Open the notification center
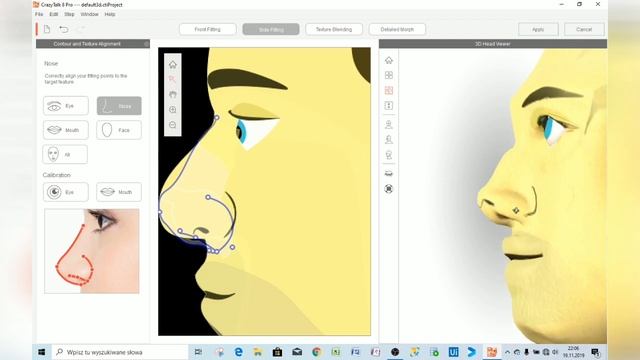 (x=595, y=352)
